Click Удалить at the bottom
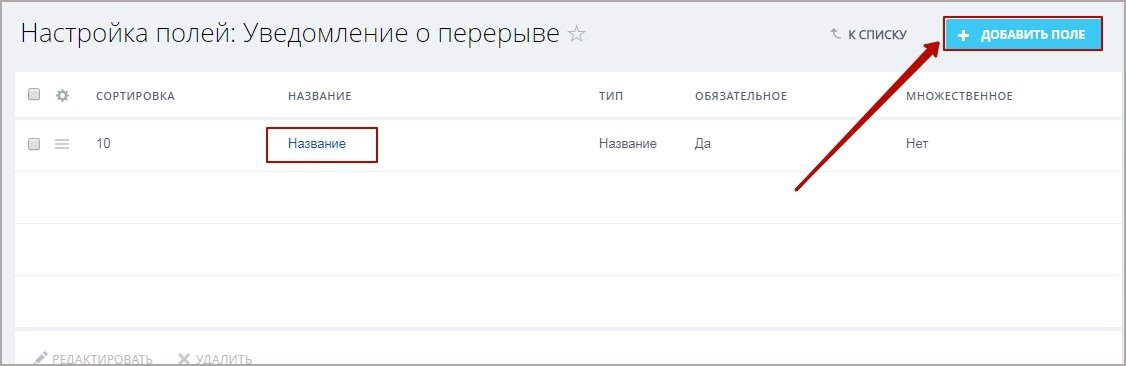Viewport: 1126px width, 366px height. 223,359
